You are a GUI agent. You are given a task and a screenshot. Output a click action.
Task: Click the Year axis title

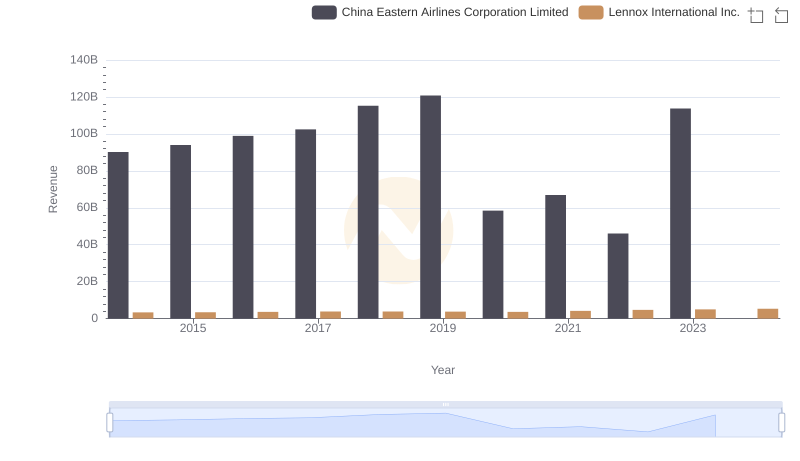443,370
